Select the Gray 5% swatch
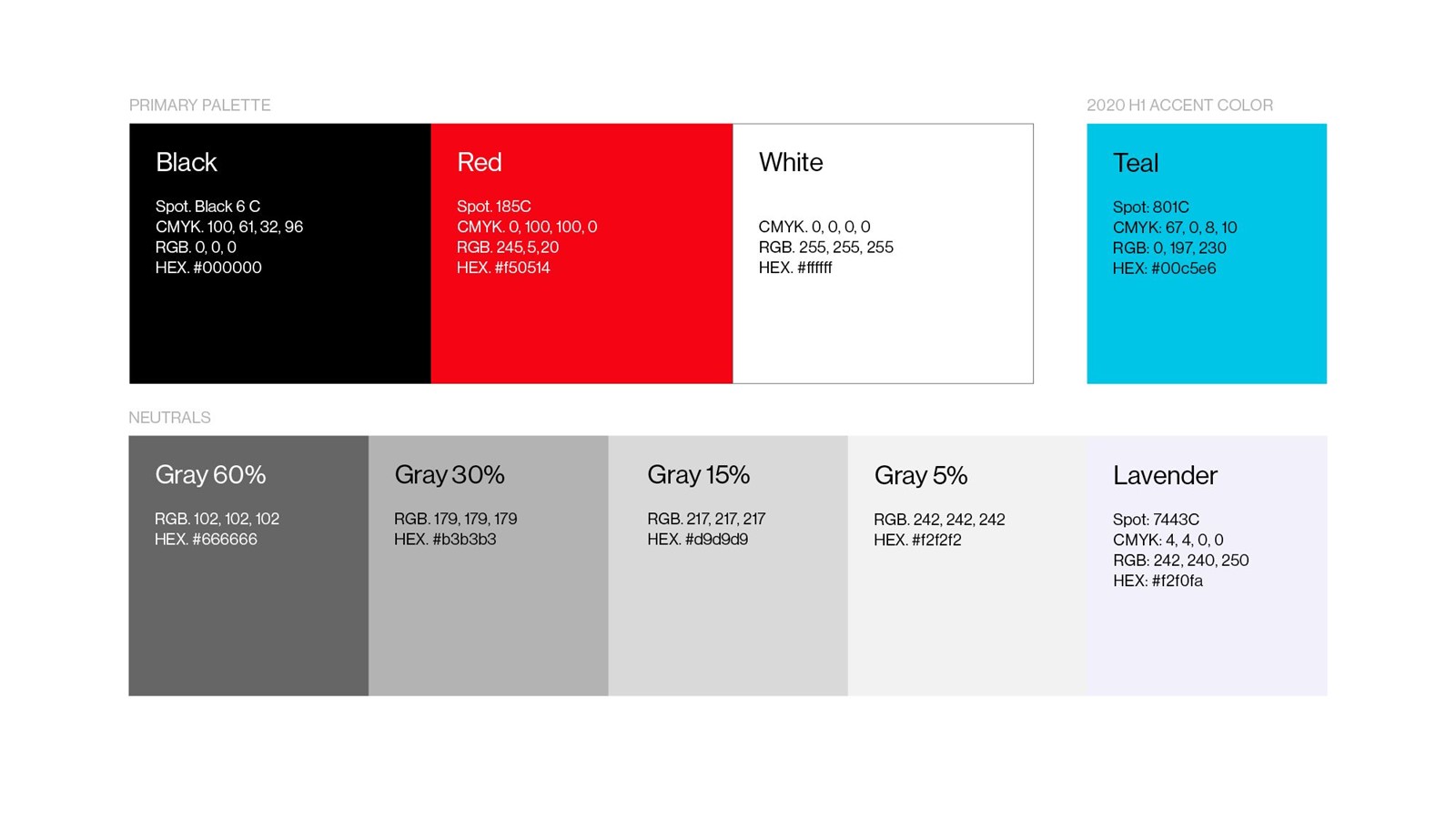 pos(967,565)
